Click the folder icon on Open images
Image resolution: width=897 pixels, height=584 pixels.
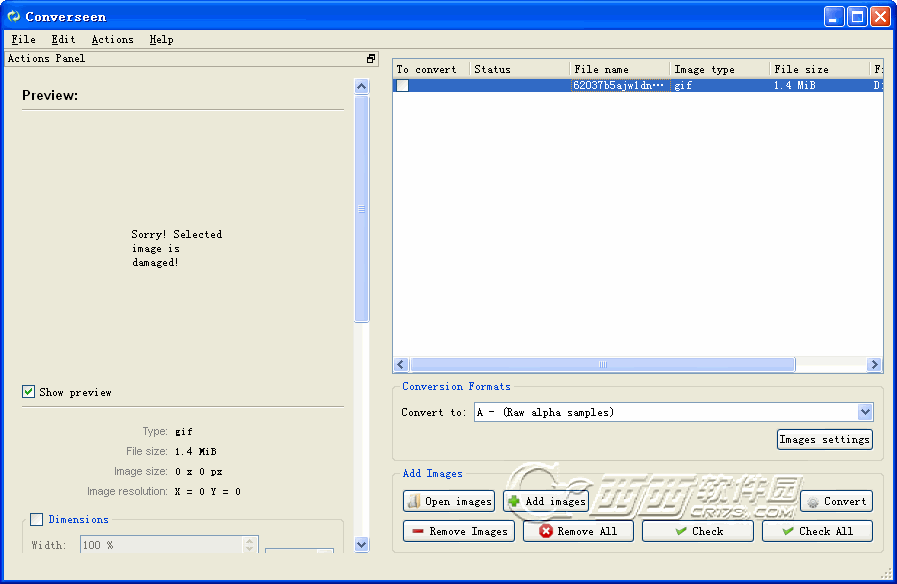coord(414,502)
